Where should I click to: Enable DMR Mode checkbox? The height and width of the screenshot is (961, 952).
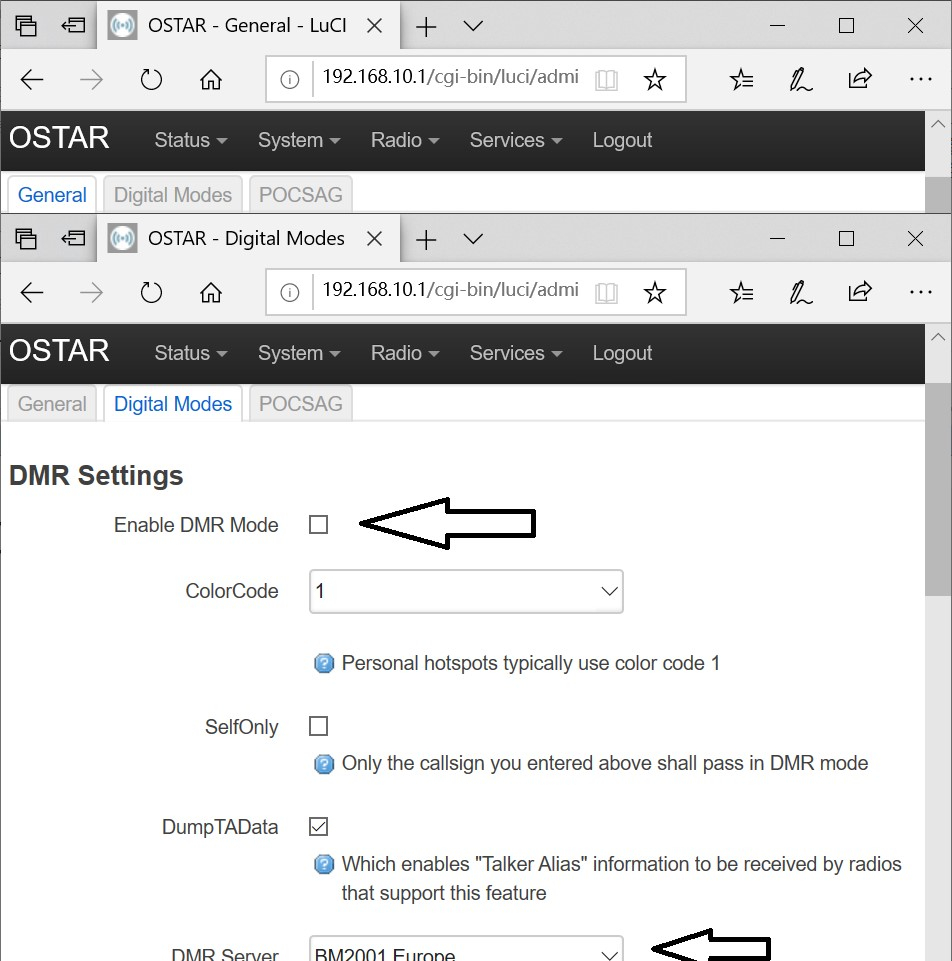pos(318,525)
